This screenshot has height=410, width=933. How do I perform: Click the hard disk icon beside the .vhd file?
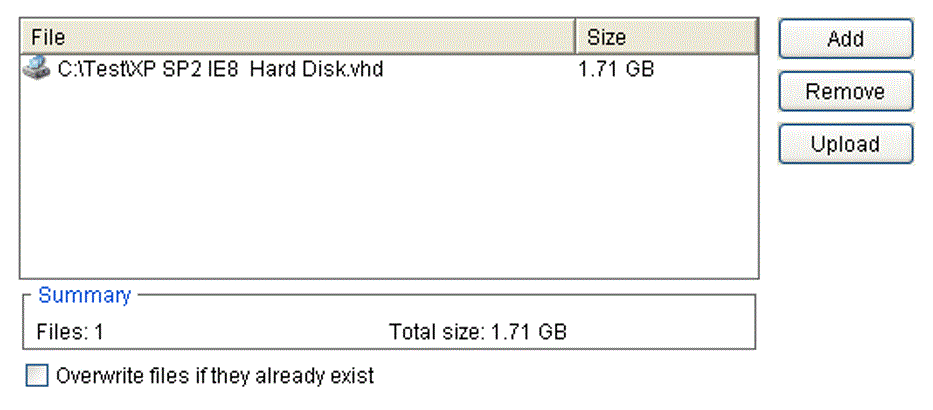(x=36, y=69)
